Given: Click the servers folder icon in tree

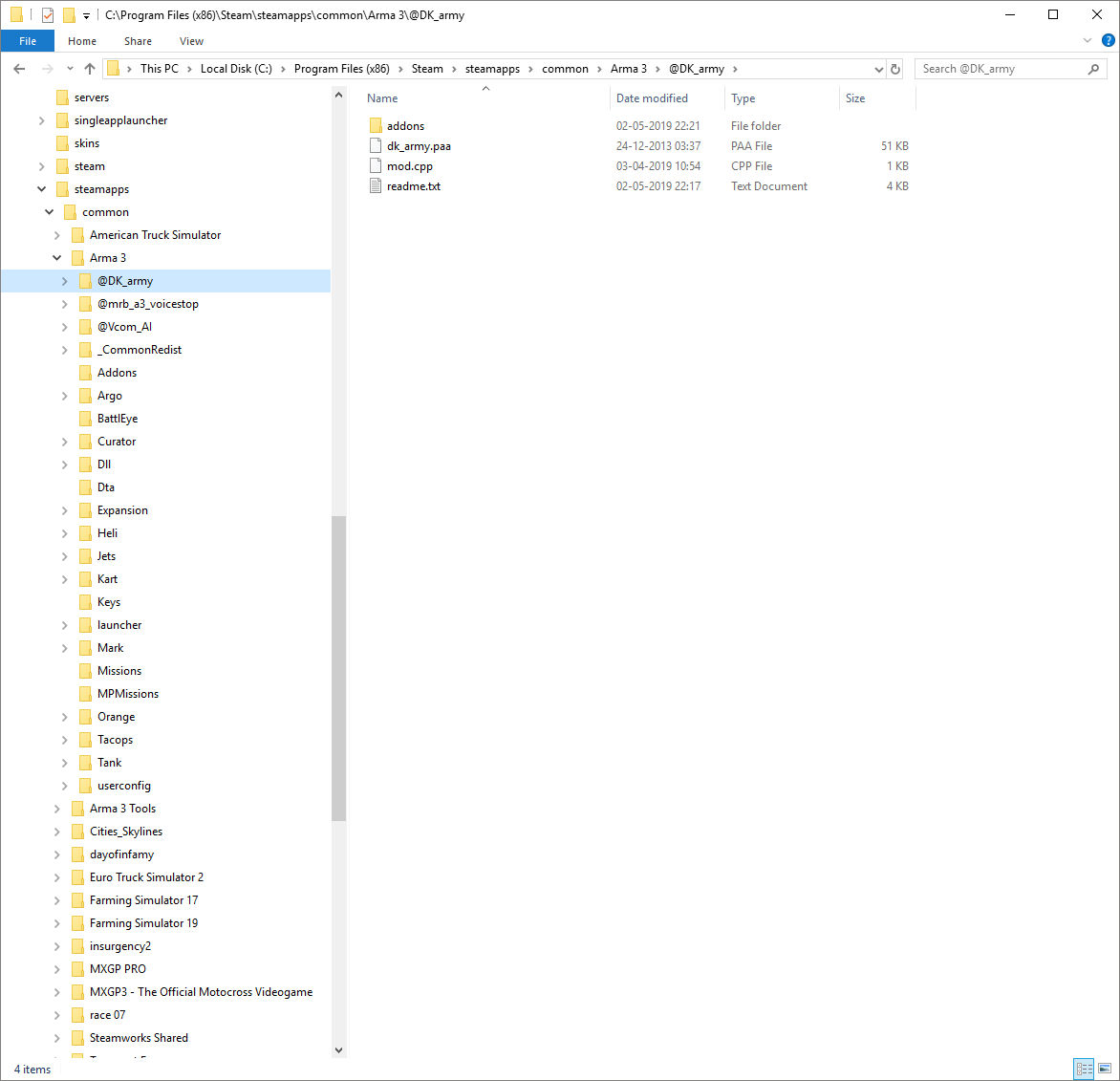Looking at the screenshot, I should click(x=62, y=97).
